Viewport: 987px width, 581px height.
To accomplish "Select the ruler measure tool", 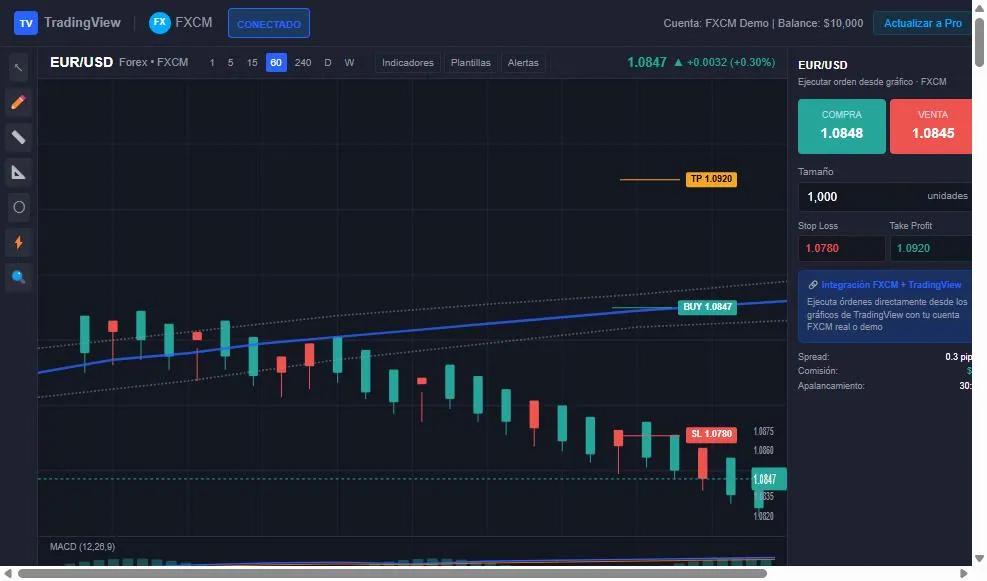I will tap(18, 137).
